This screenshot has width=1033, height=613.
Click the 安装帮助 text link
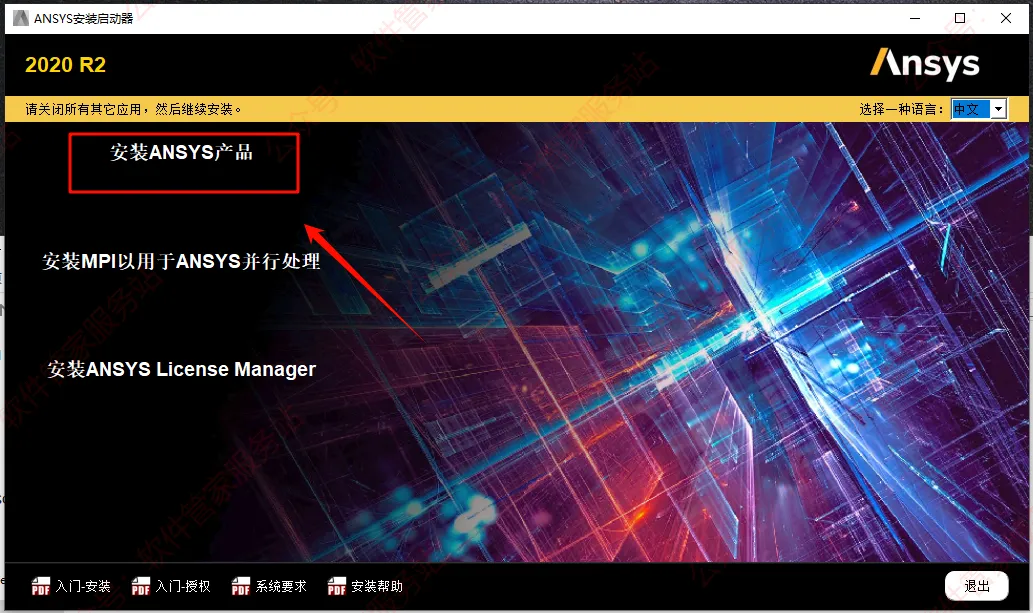click(x=377, y=586)
